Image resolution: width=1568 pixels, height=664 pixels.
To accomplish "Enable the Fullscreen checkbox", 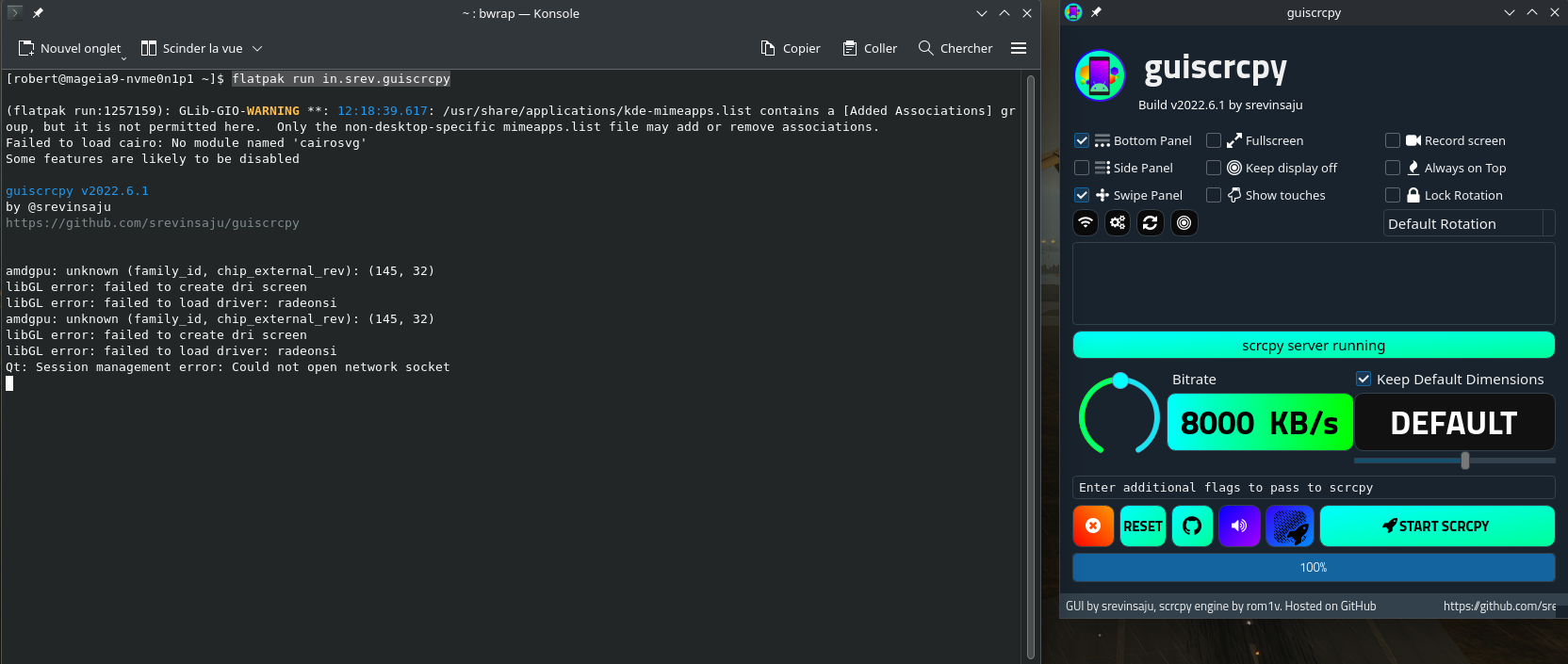I will pos(1214,140).
